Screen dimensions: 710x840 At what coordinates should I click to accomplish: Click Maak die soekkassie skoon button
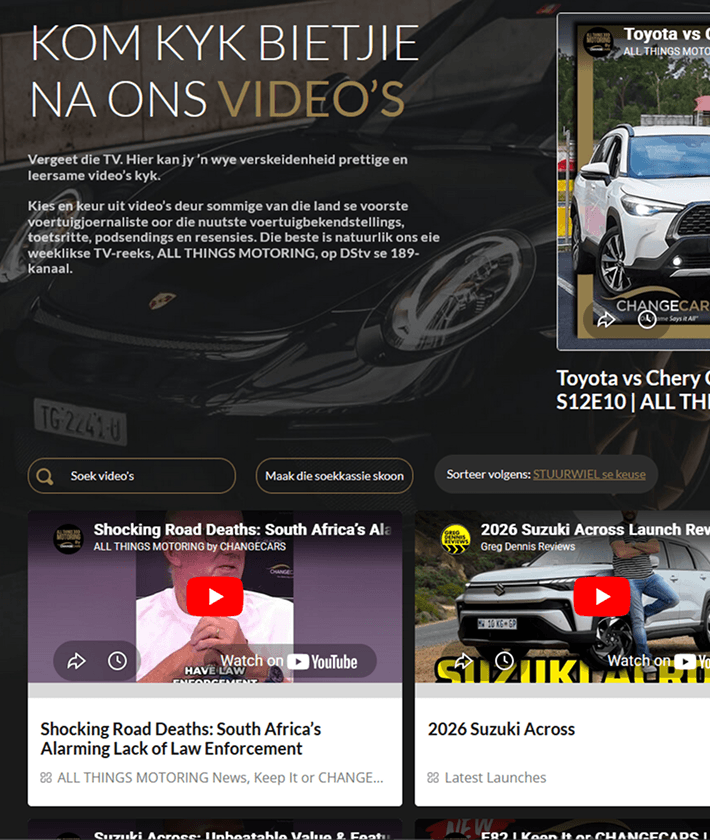click(334, 476)
